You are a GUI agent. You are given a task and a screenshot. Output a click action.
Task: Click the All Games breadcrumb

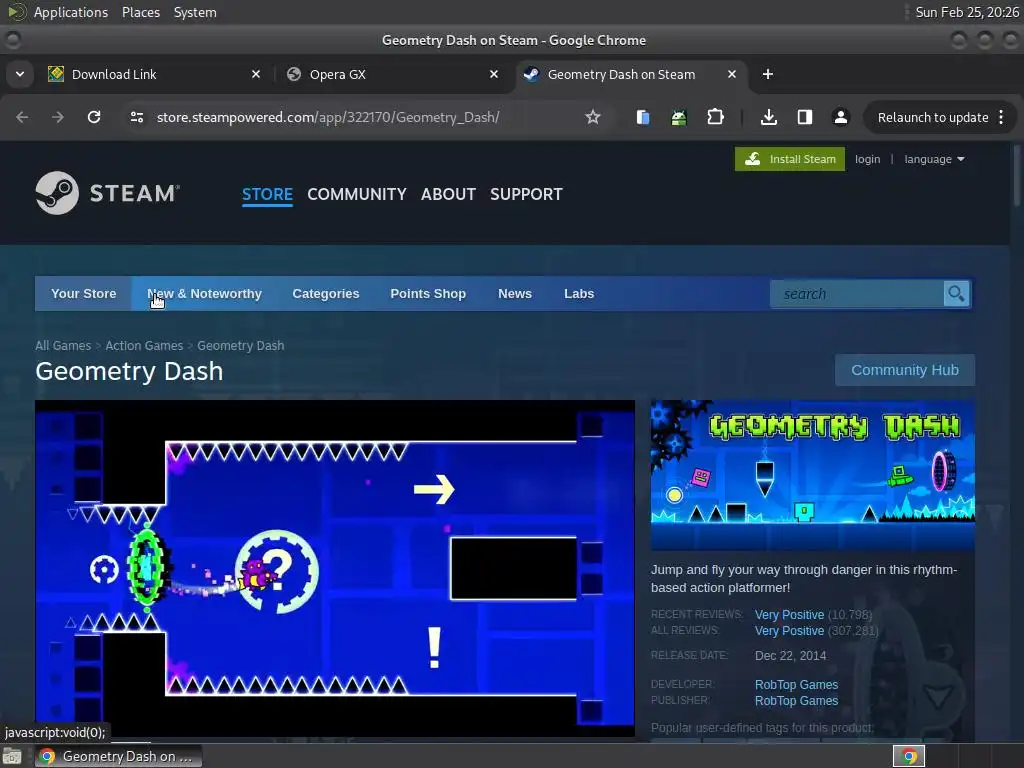click(63, 345)
